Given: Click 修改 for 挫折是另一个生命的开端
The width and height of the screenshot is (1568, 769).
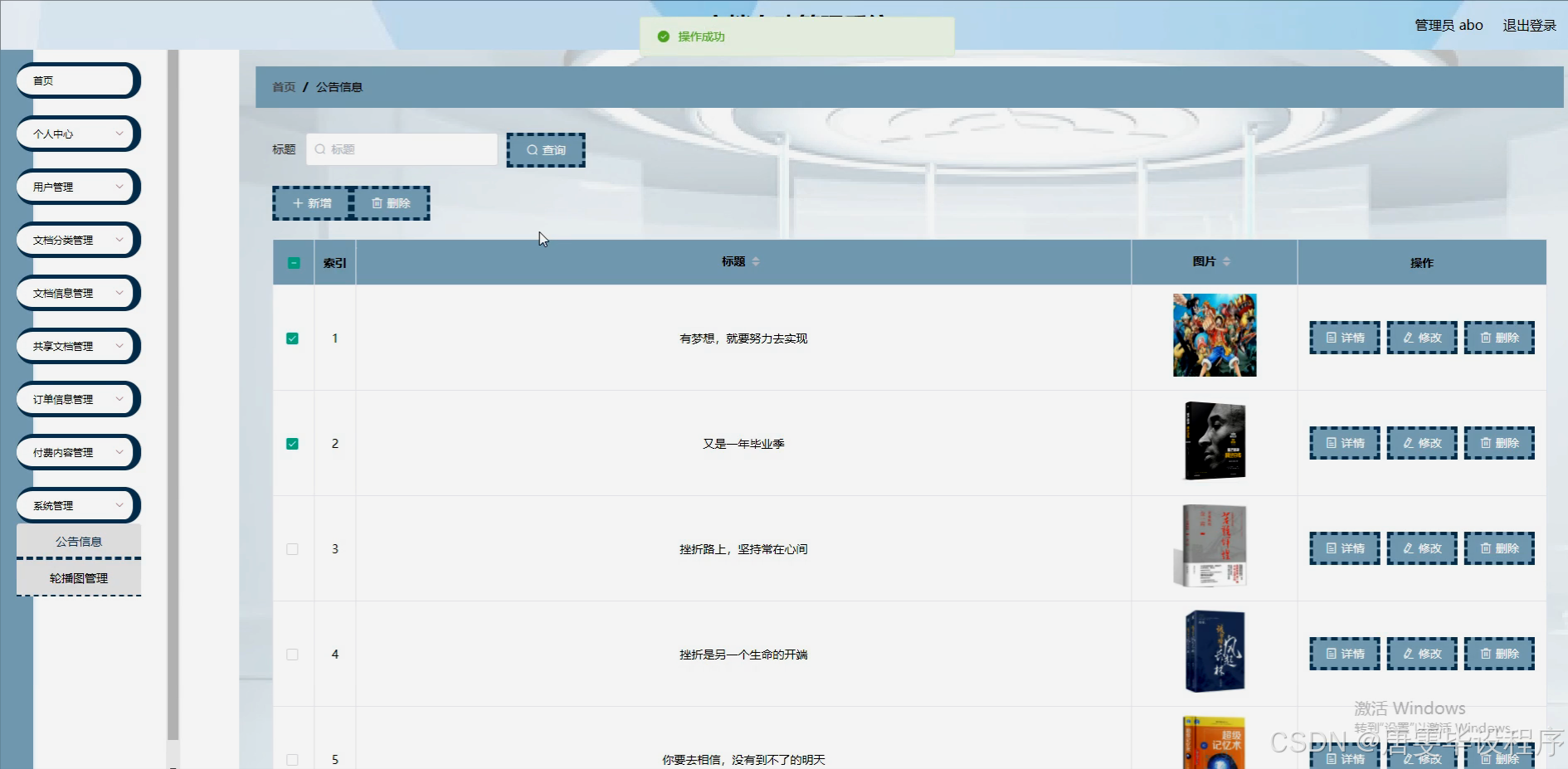Looking at the screenshot, I should [1422, 654].
